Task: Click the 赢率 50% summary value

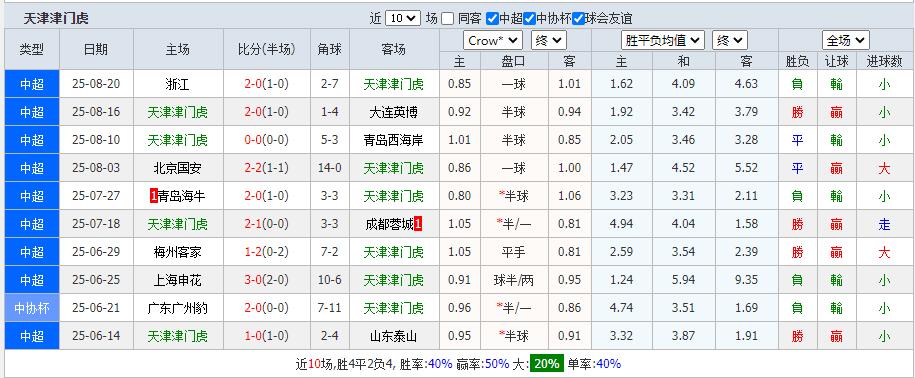Action: point(497,364)
